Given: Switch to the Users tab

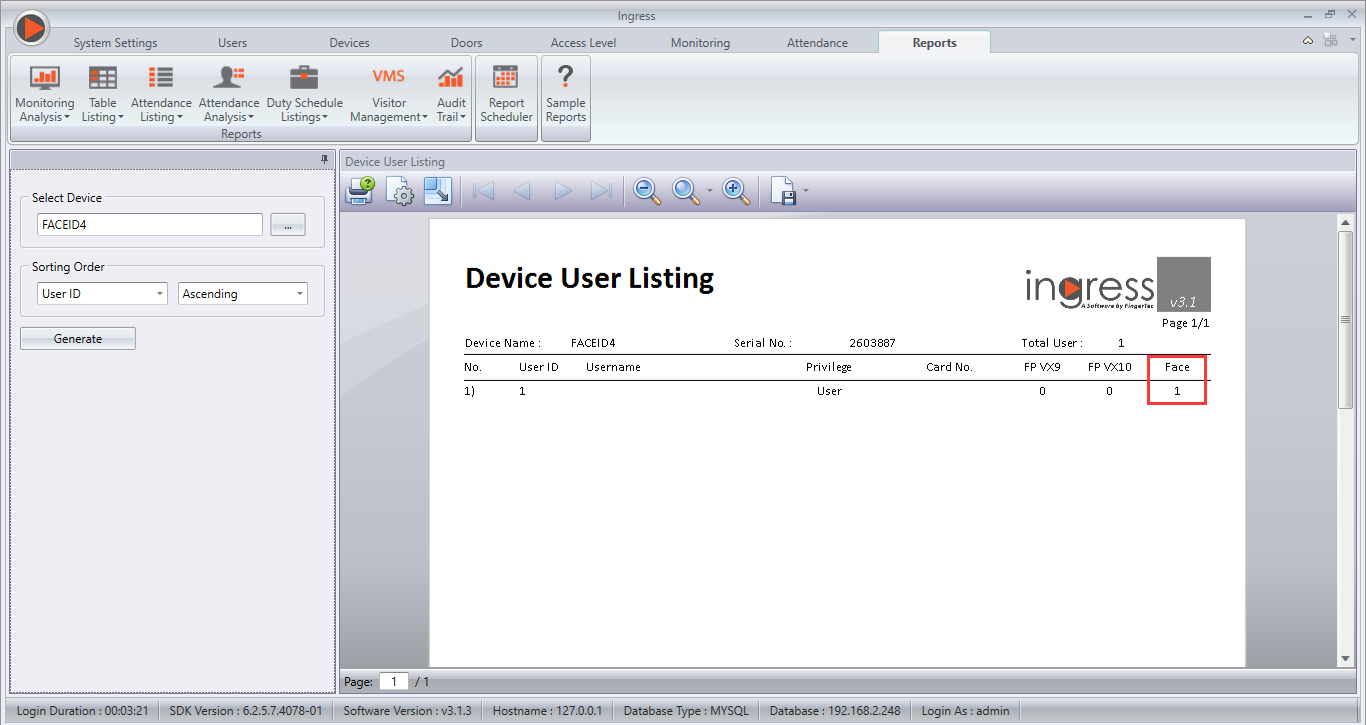Looking at the screenshot, I should click(232, 43).
